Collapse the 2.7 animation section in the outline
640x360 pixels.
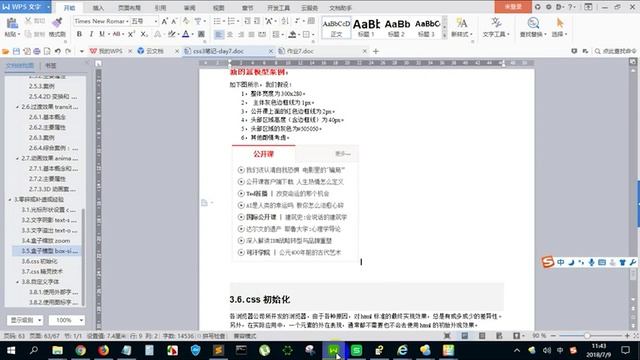tap(18, 158)
